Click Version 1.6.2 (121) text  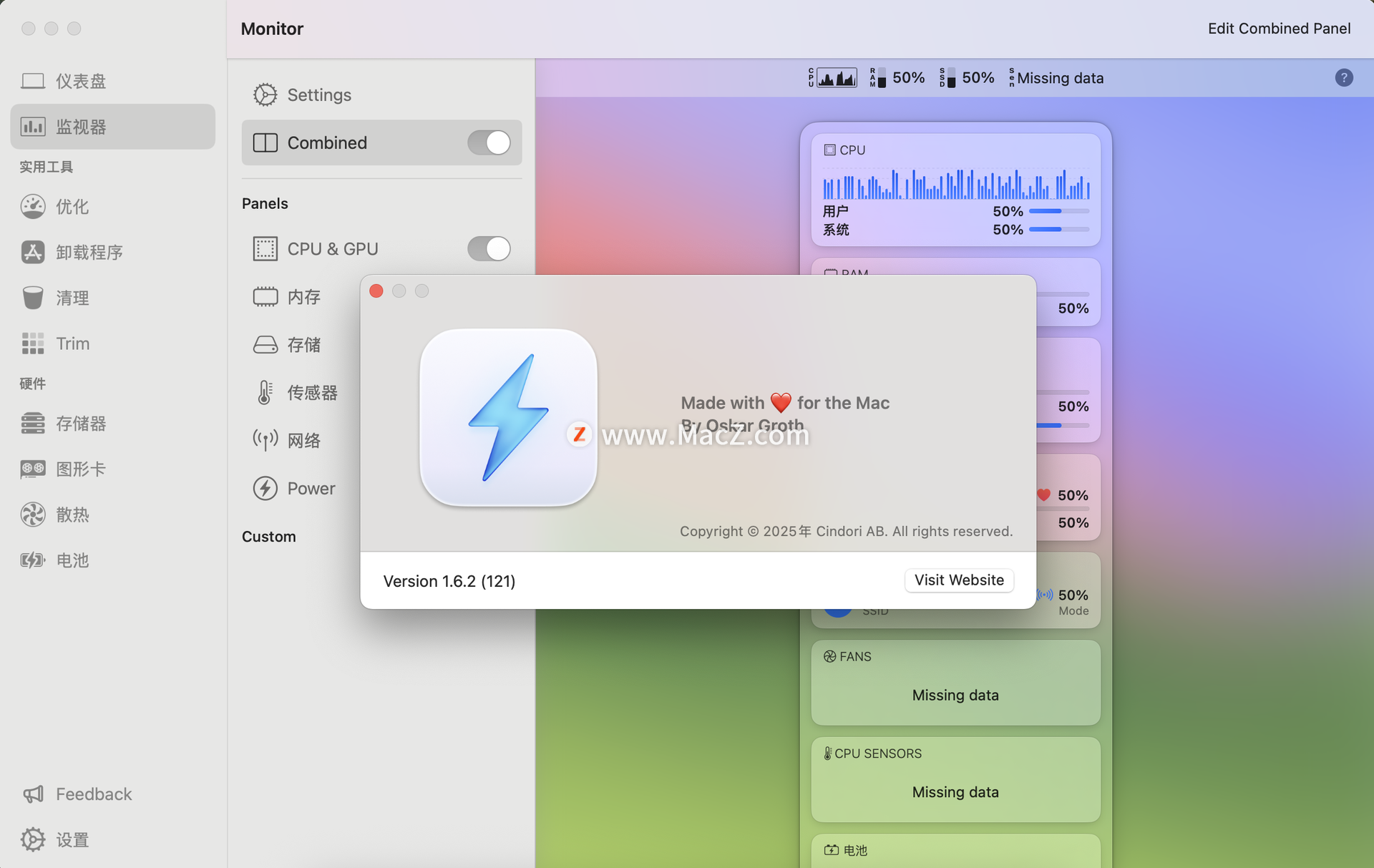tap(449, 581)
